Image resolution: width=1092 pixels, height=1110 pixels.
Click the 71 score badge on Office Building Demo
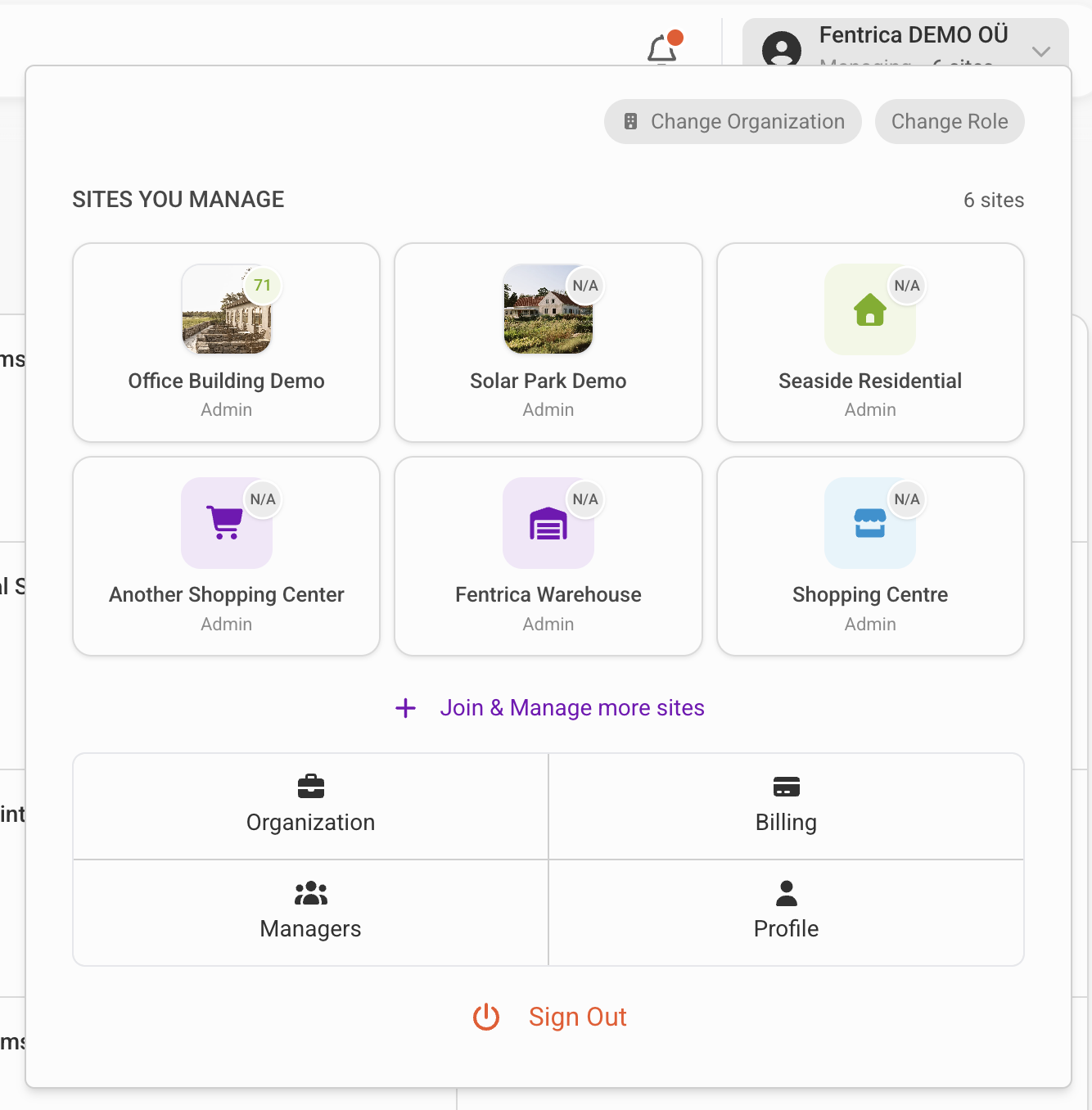coord(262,285)
